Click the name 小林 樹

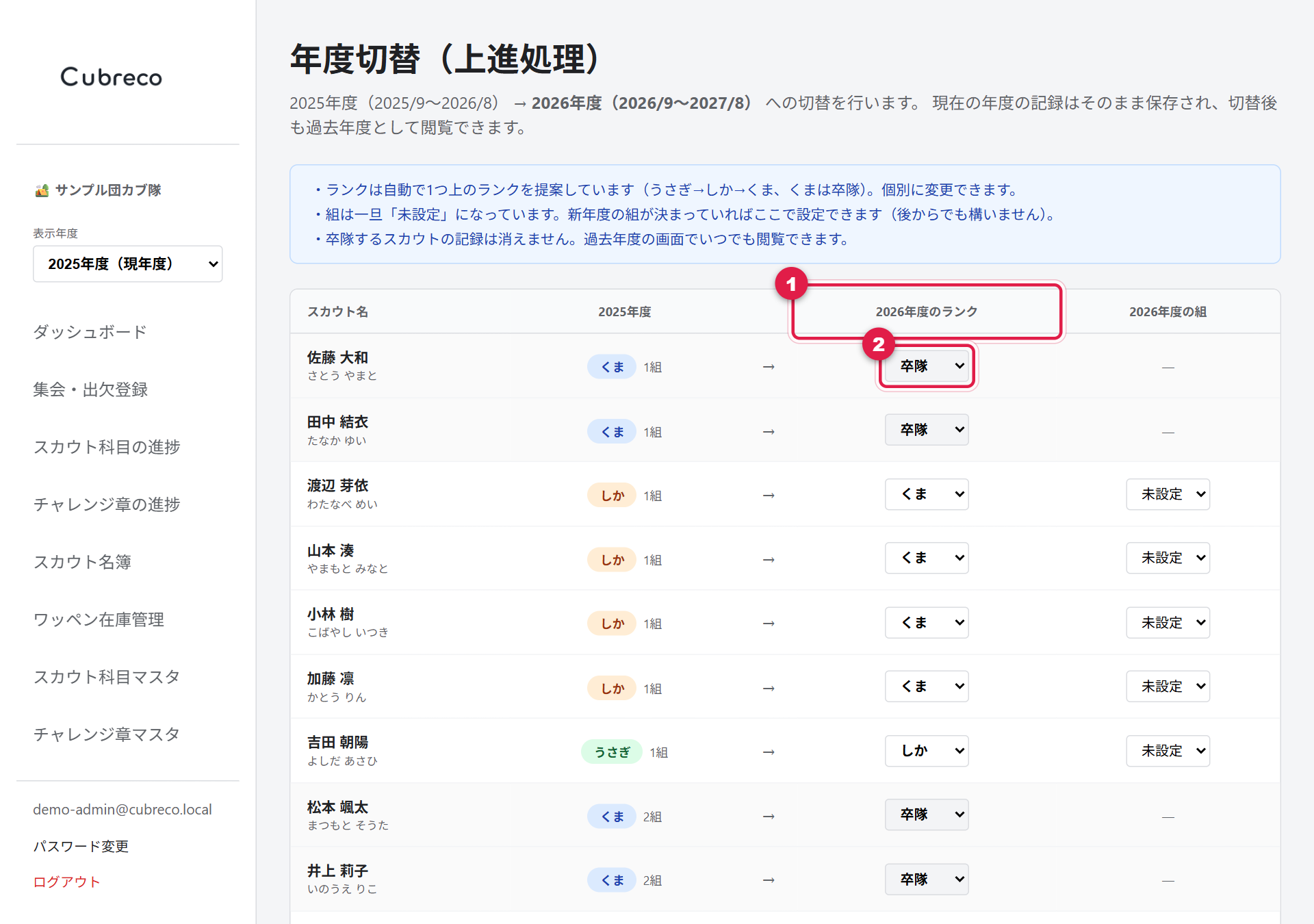tap(331, 614)
